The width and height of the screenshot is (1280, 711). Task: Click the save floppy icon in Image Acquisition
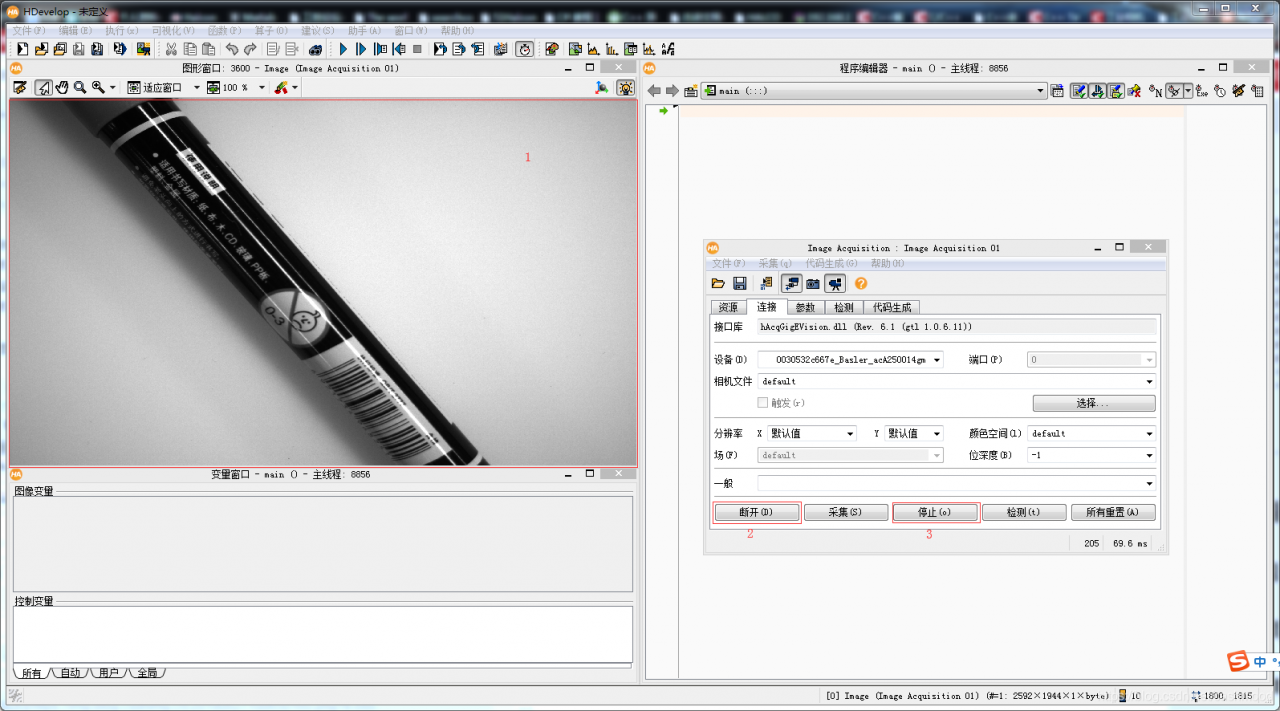740,284
